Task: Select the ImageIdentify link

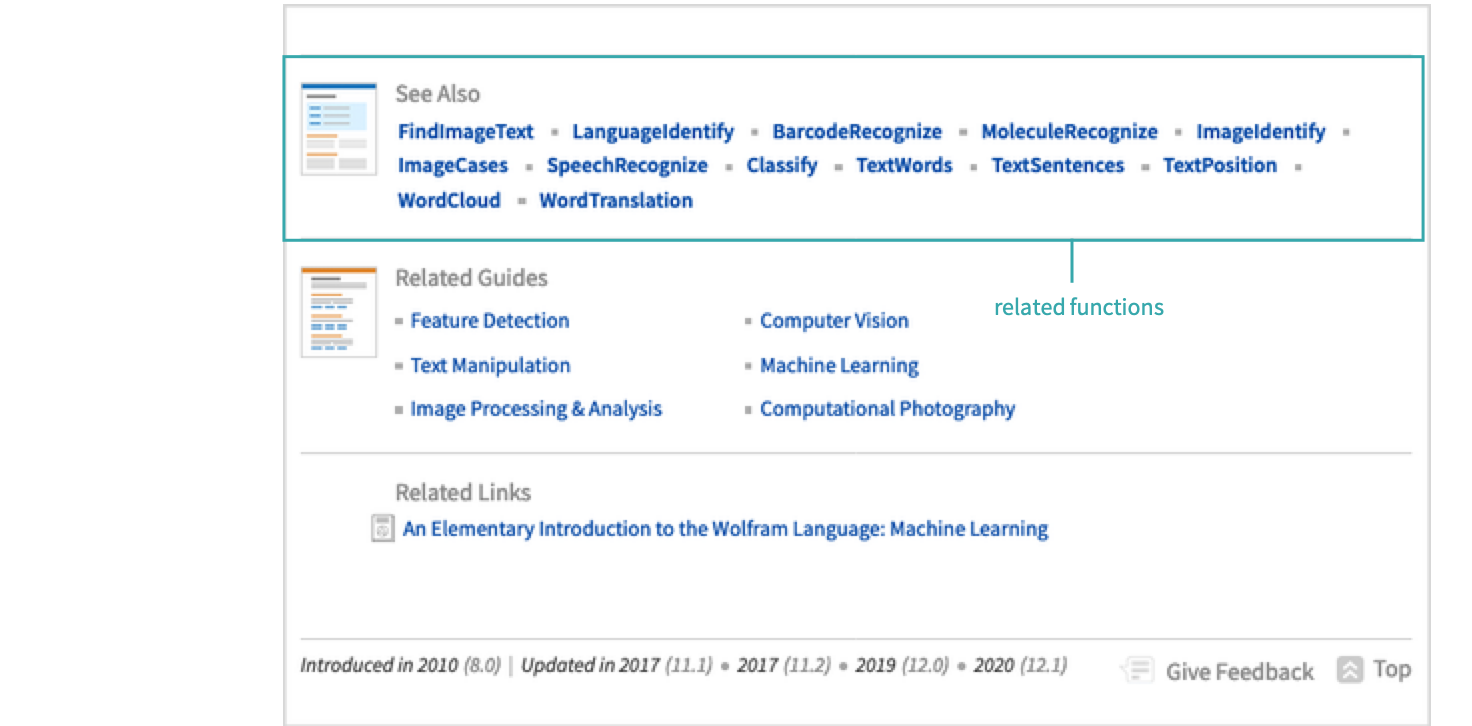Action: [1260, 132]
